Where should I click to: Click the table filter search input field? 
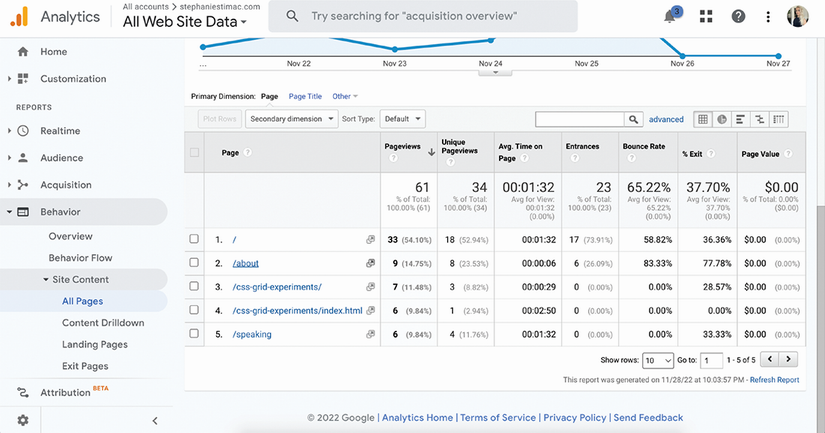point(579,119)
